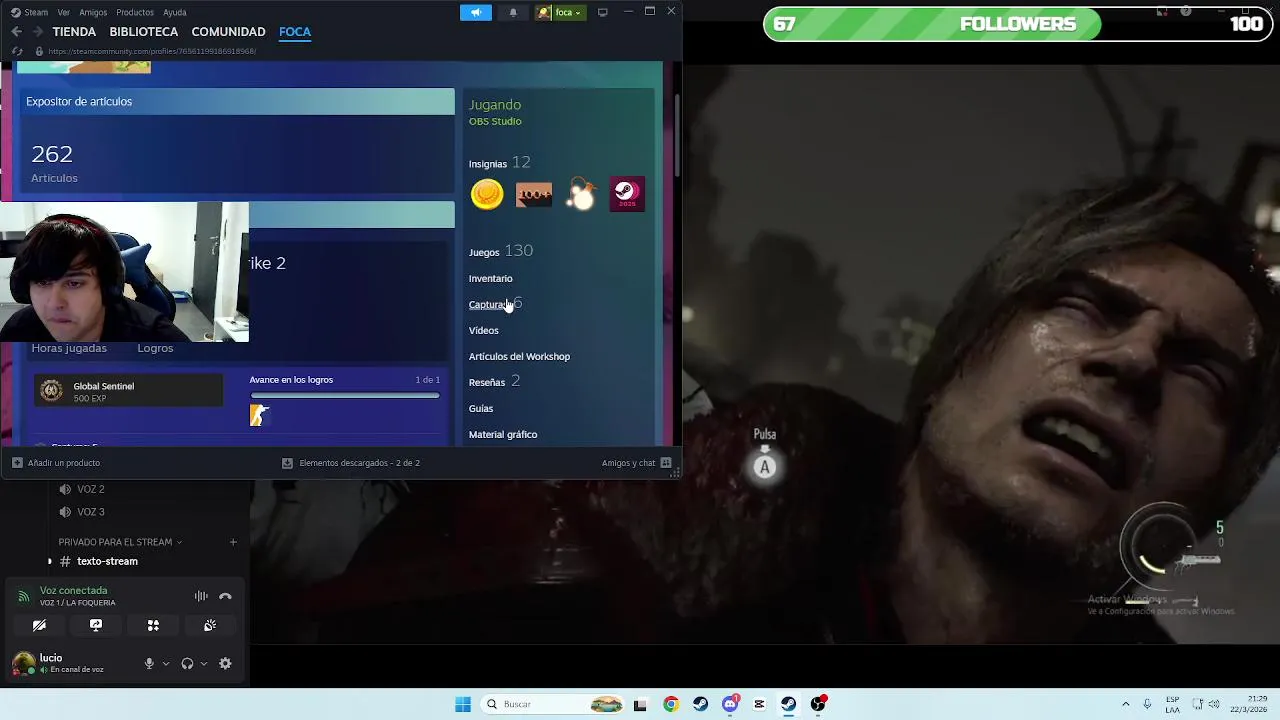Open Elementos descargados downloads status
1280x720 pixels.
tap(351, 463)
